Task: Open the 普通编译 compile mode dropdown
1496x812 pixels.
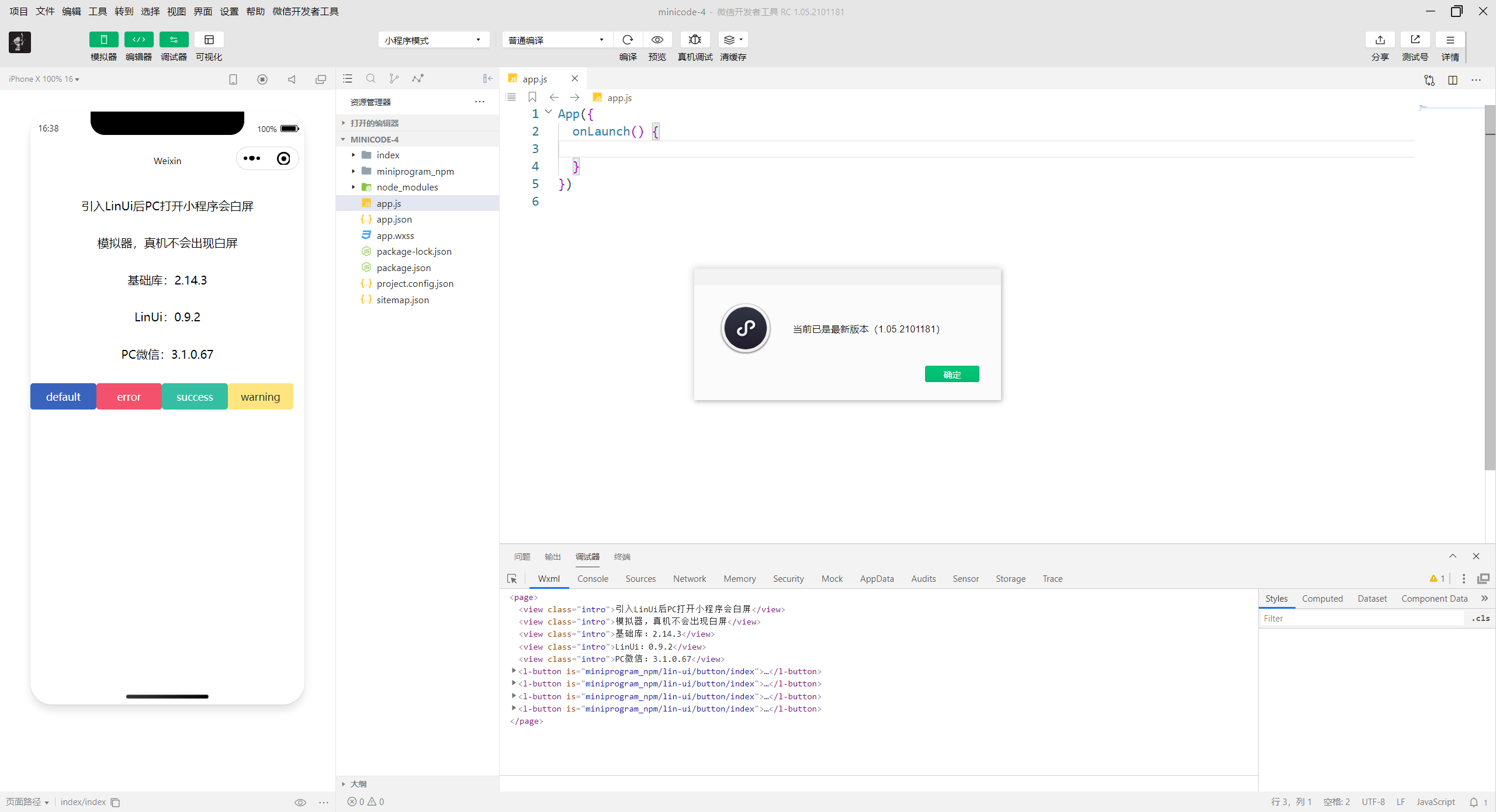Action: coord(556,39)
